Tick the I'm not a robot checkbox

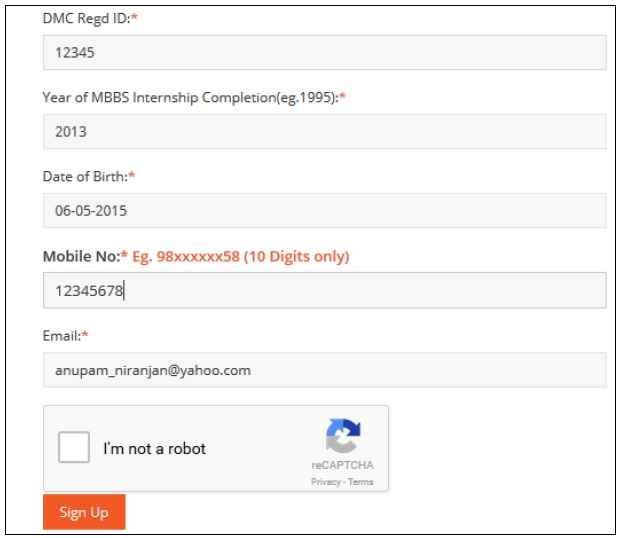[x=74, y=448]
